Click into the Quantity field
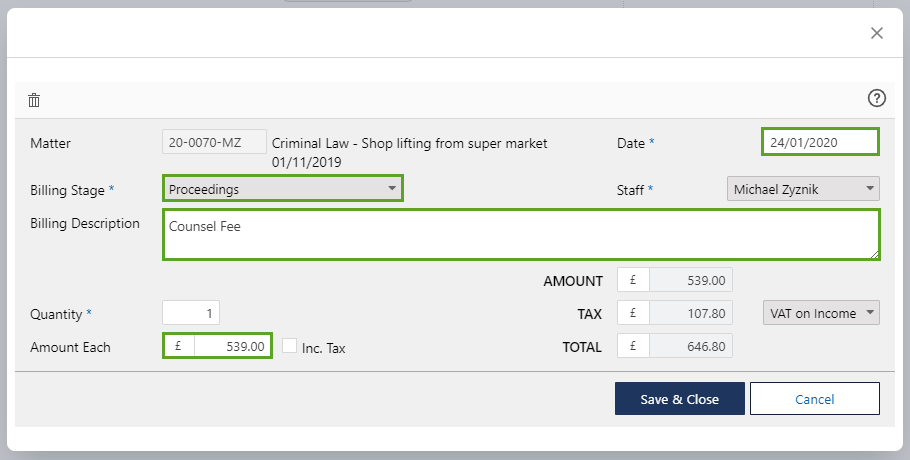This screenshot has width=910, height=460. point(191,313)
